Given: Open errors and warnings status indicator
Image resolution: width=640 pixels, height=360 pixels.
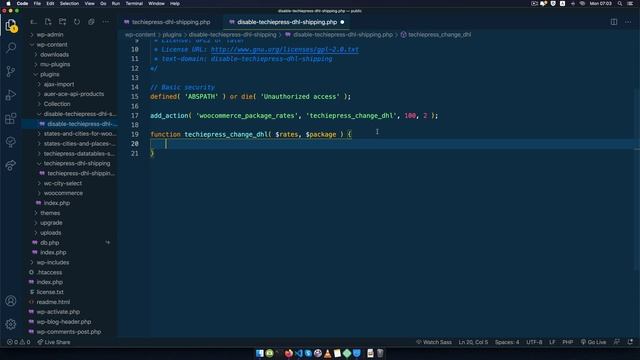Looking at the screenshot, I should (x=18, y=342).
